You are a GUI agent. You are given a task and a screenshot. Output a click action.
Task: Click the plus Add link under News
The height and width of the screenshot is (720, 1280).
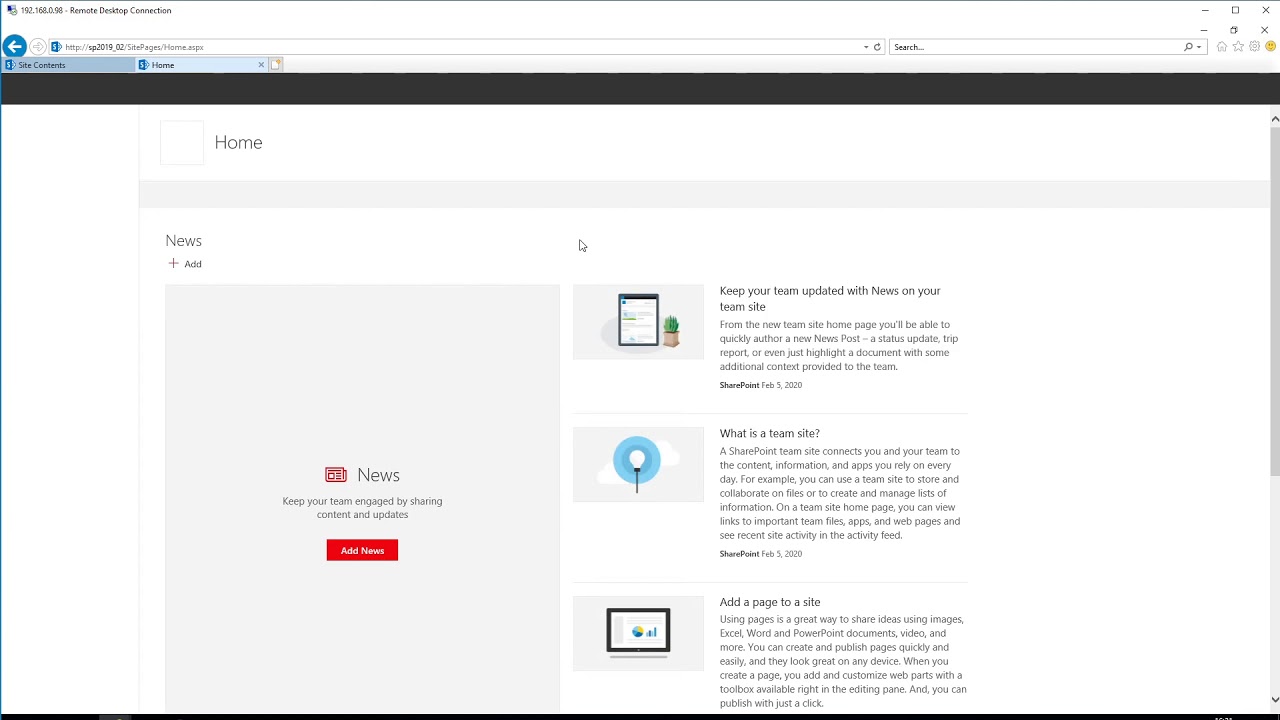coord(185,264)
